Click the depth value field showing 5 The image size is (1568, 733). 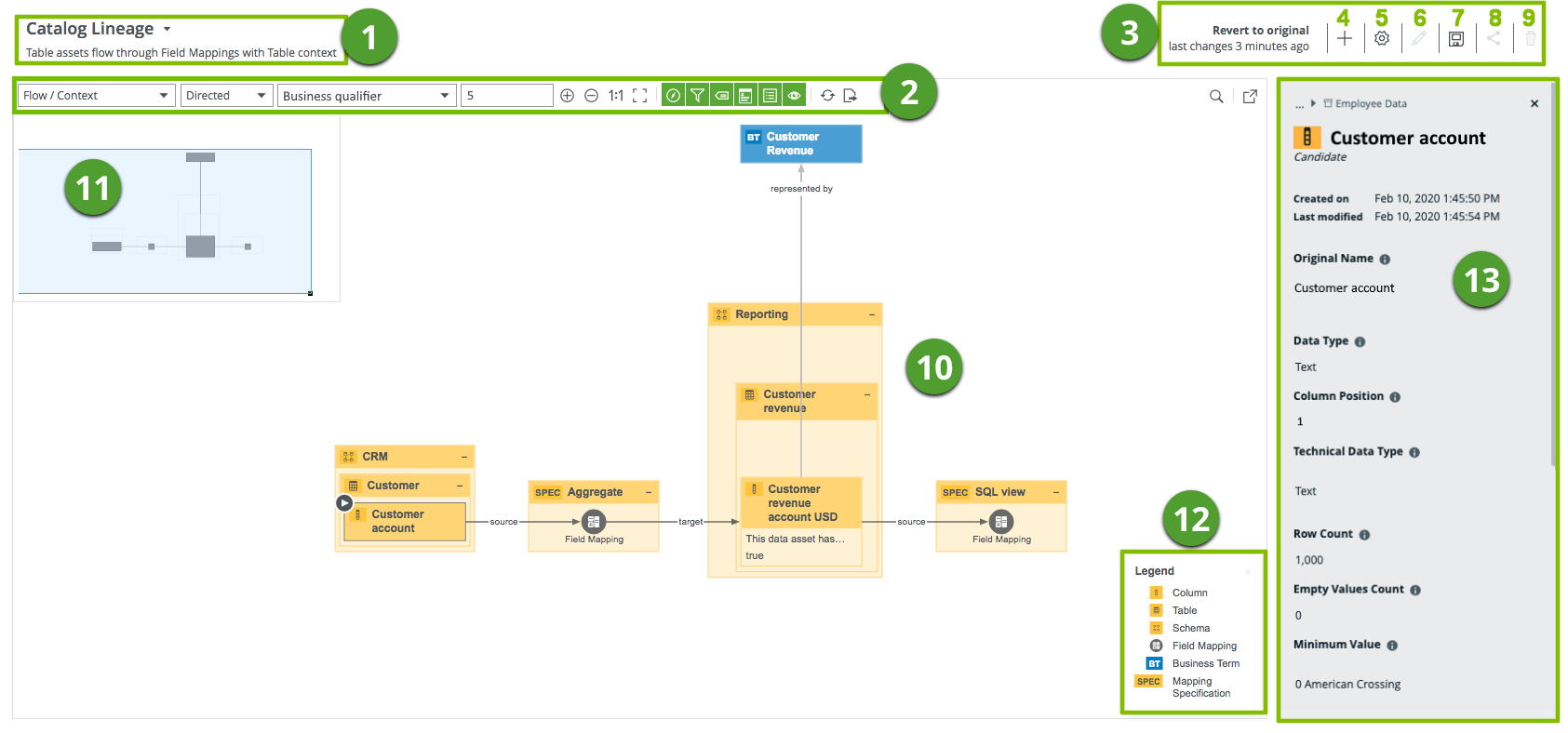[x=506, y=96]
